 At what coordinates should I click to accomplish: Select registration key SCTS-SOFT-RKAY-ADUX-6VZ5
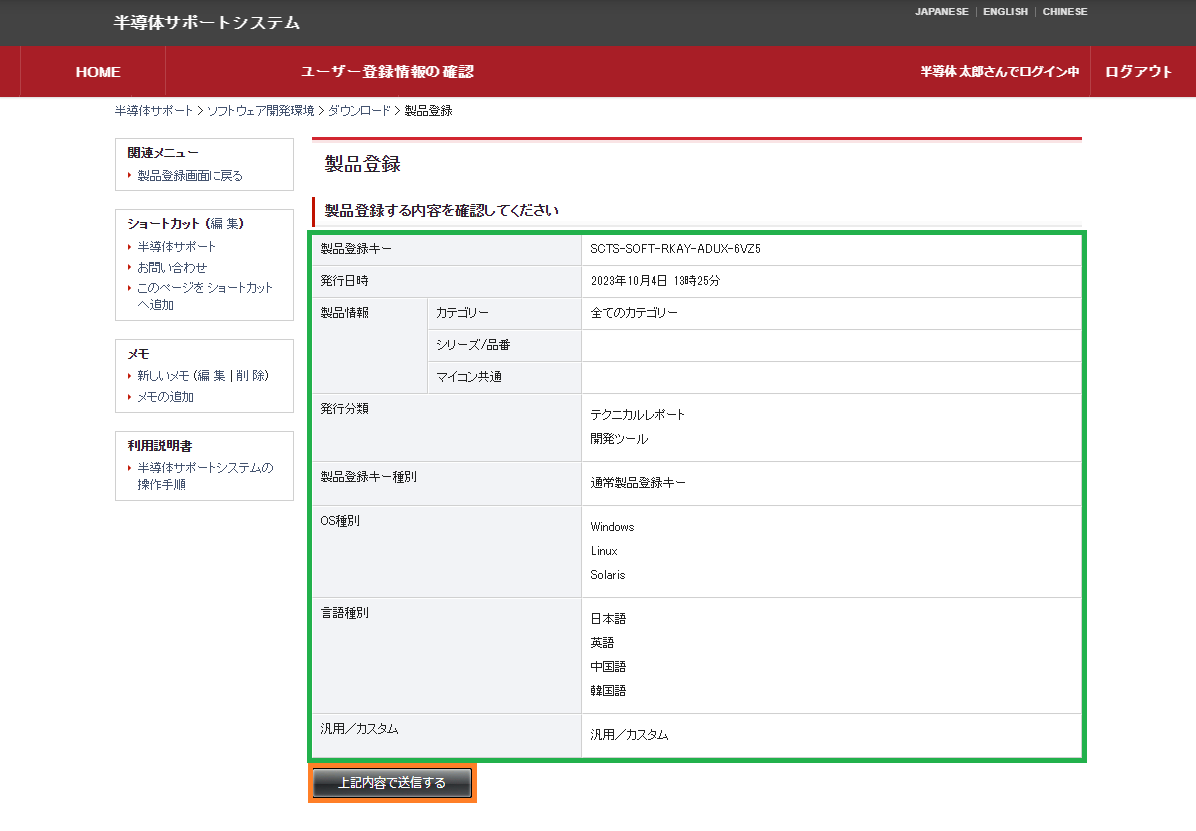point(675,249)
